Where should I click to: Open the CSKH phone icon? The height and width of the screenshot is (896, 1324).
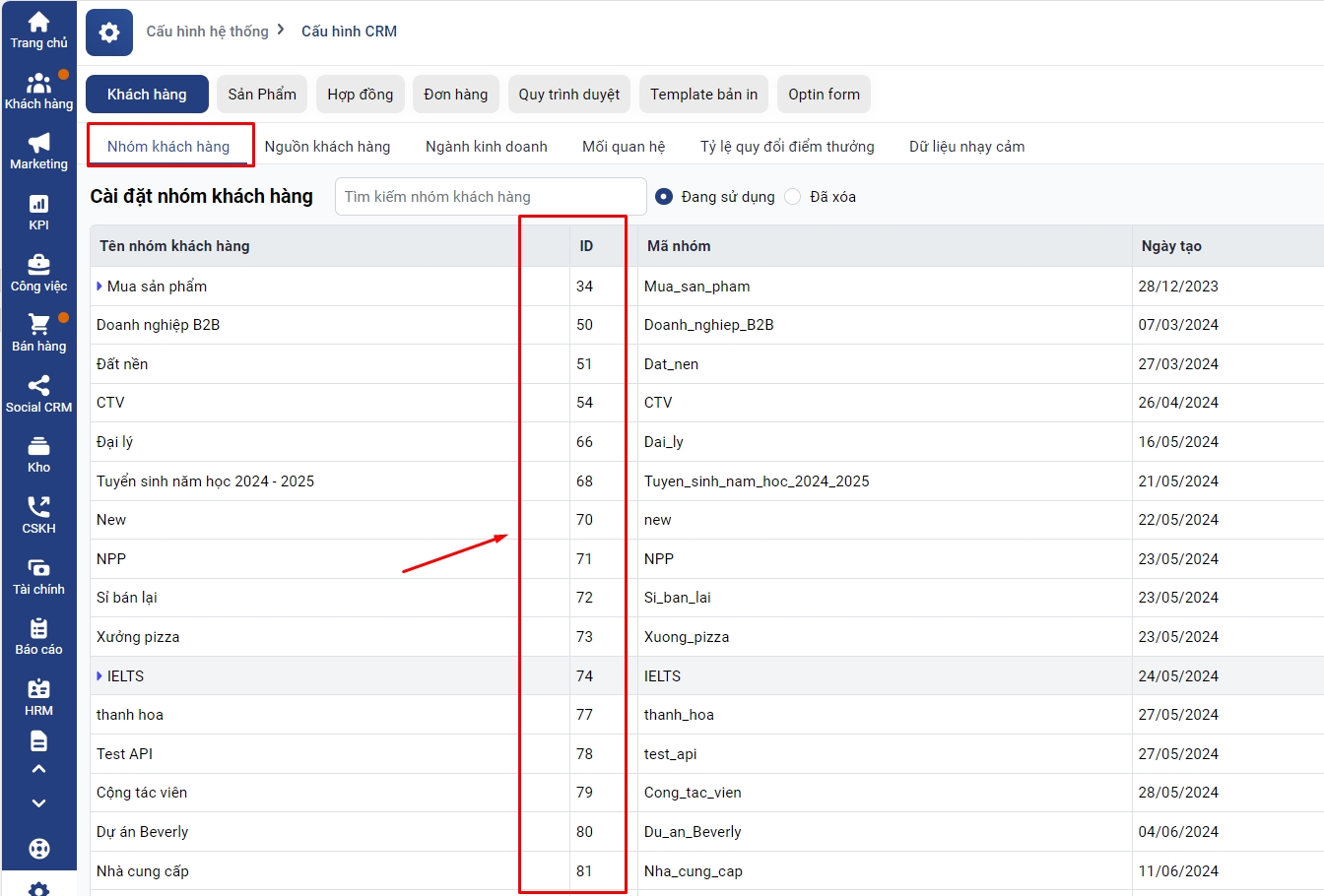[x=38, y=508]
